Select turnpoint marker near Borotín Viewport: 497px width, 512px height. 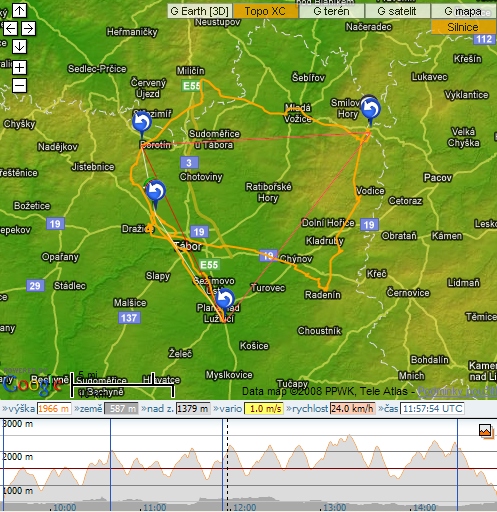coord(142,123)
